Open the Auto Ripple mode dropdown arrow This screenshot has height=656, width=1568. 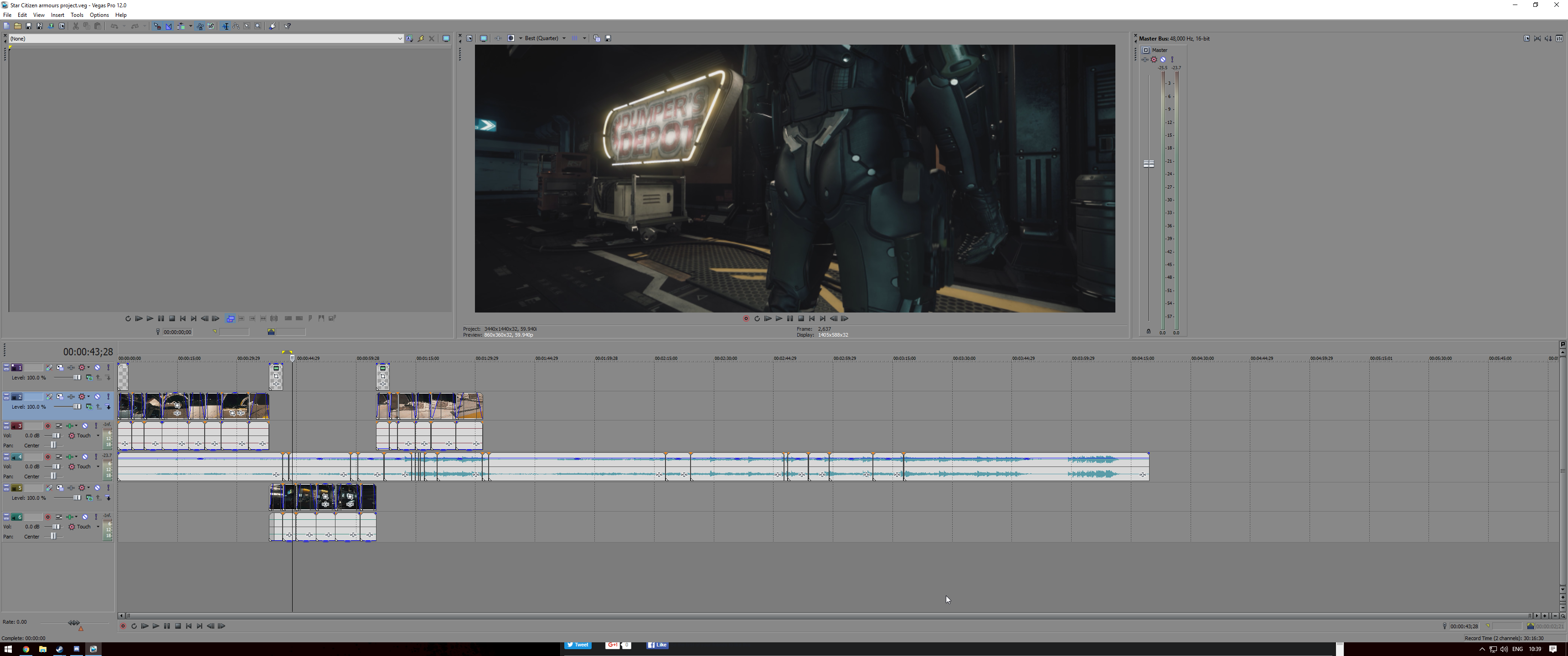click(x=191, y=26)
